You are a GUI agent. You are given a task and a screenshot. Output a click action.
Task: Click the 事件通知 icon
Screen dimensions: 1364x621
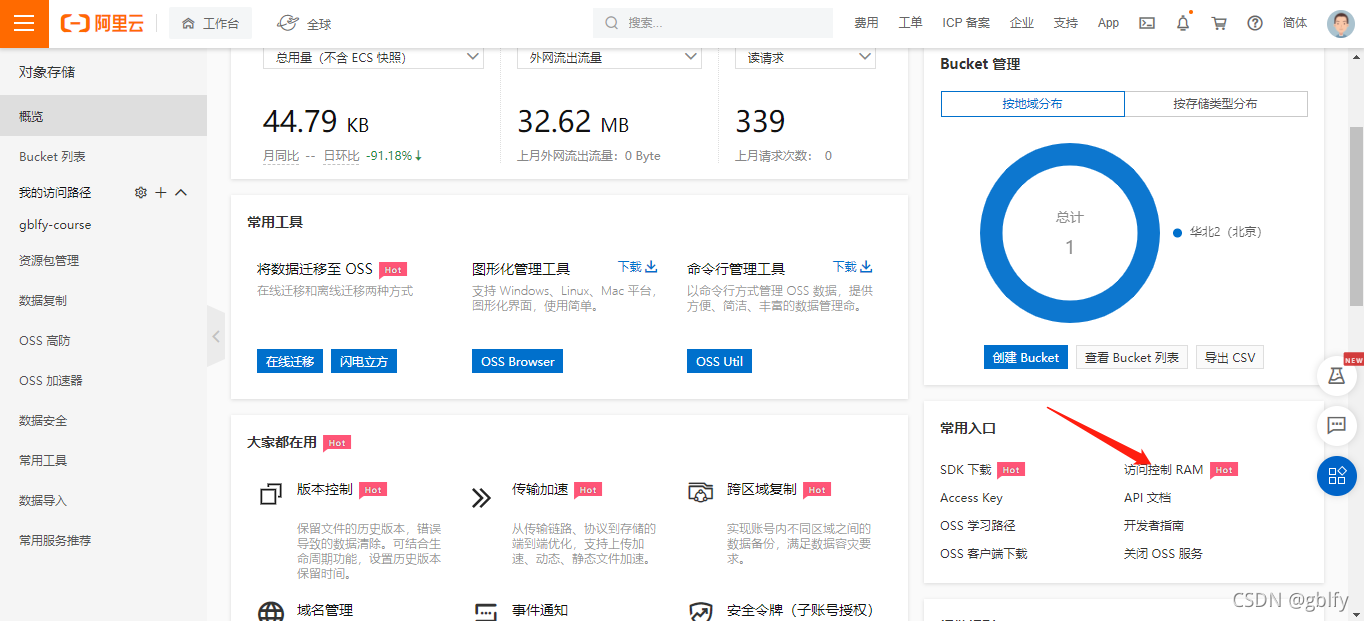pos(485,612)
